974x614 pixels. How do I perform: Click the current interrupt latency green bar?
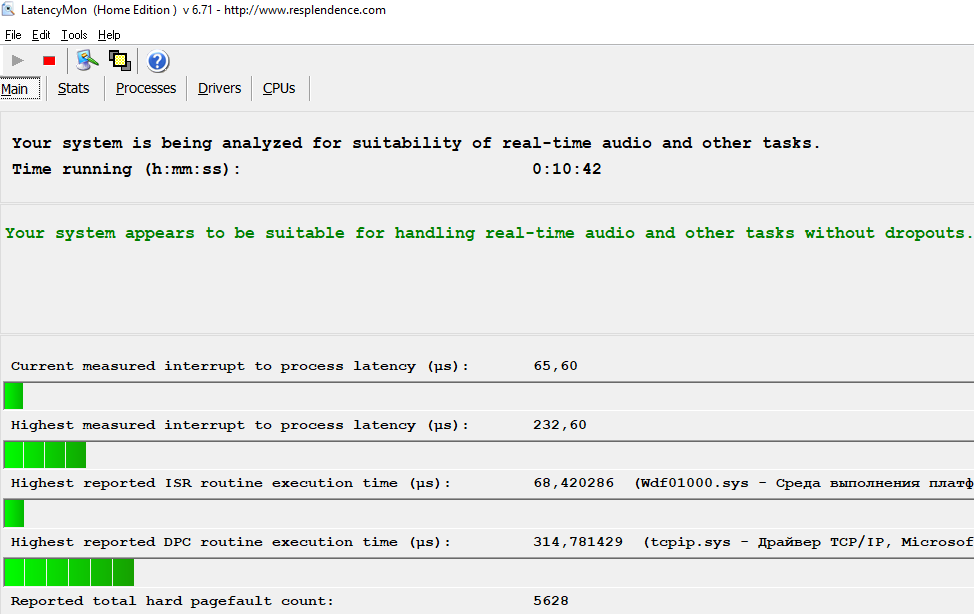point(14,396)
